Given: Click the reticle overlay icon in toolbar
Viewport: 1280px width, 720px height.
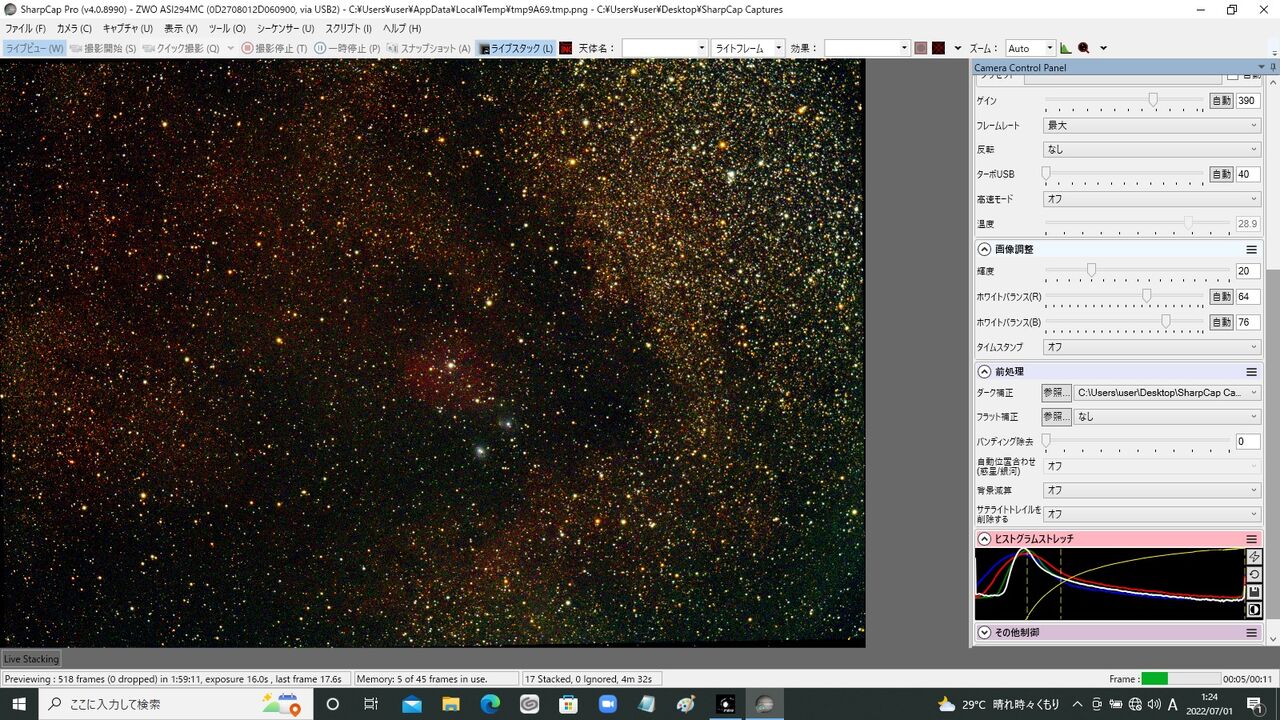Looking at the screenshot, I should [x=938, y=48].
